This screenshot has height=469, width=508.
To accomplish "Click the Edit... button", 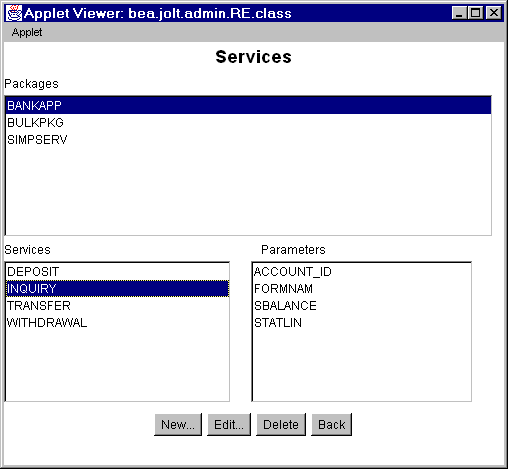I will tap(229, 424).
